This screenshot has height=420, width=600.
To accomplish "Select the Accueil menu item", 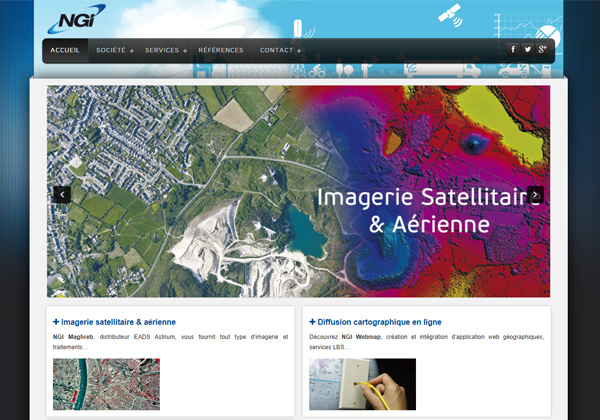I will pos(65,50).
